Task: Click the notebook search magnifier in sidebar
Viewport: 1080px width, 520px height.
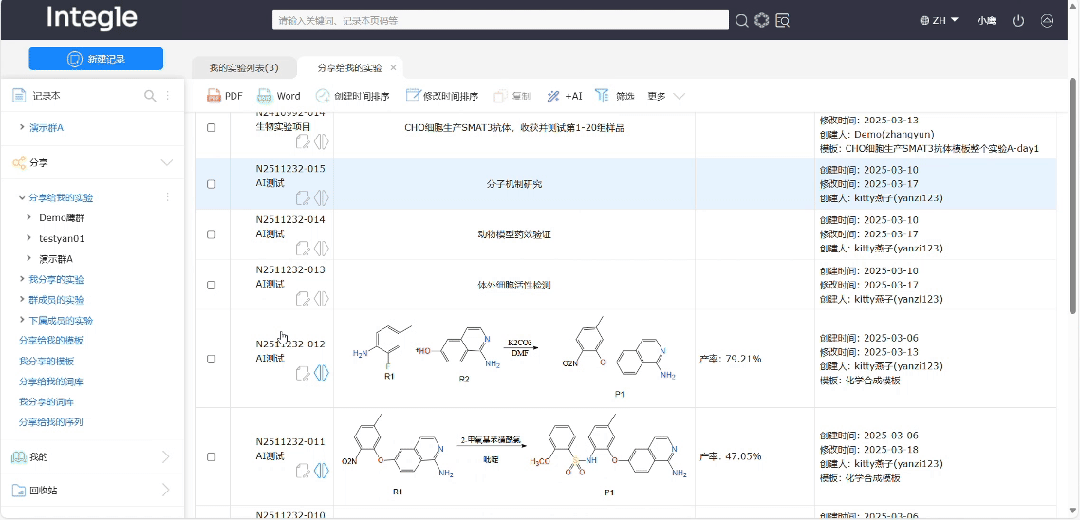Action: [149, 96]
